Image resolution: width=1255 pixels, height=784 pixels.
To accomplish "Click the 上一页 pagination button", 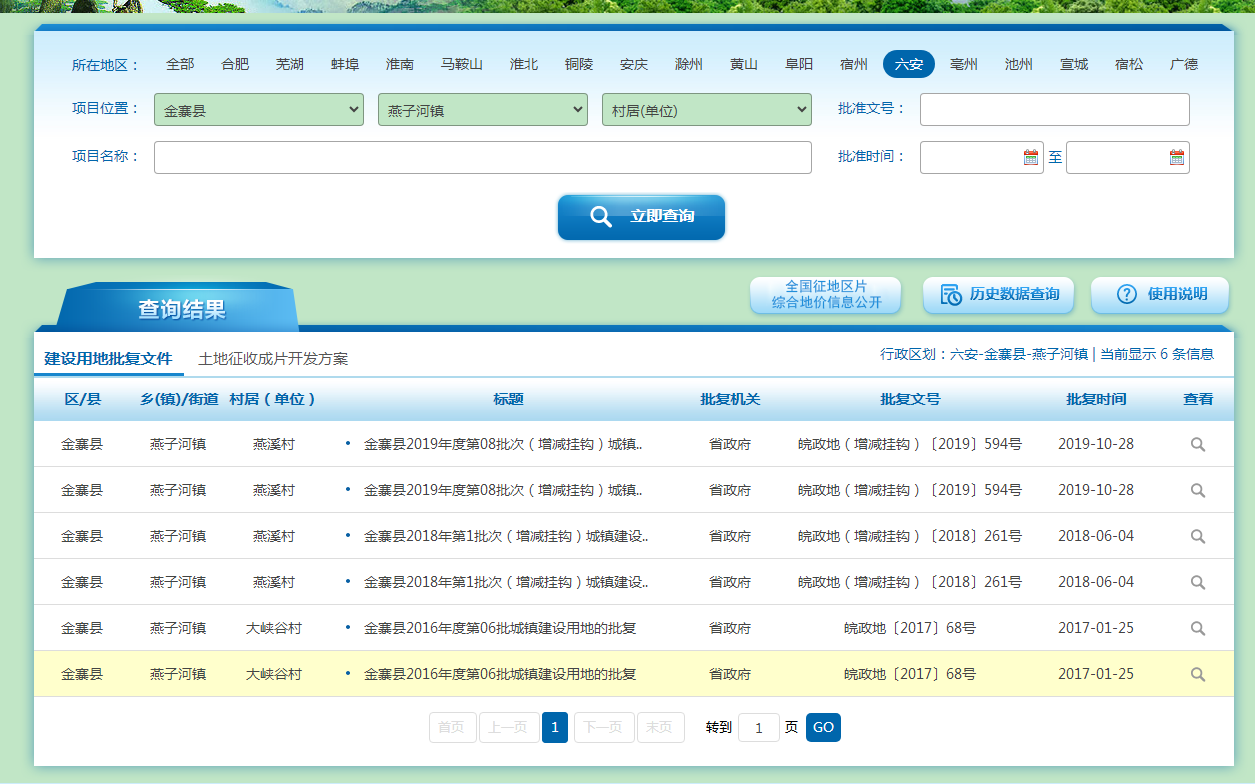I will click(509, 727).
